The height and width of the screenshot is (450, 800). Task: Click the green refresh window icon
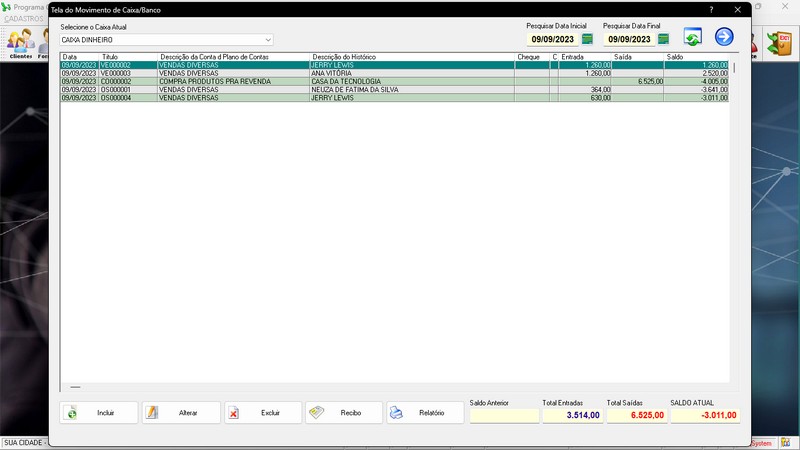(692, 37)
